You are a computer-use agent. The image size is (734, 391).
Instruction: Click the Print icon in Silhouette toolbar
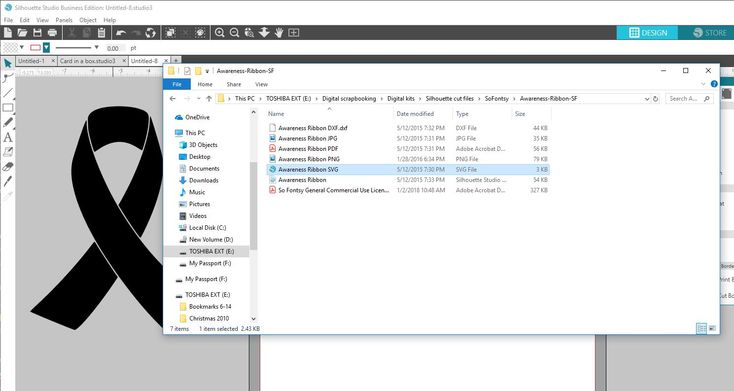(52, 32)
